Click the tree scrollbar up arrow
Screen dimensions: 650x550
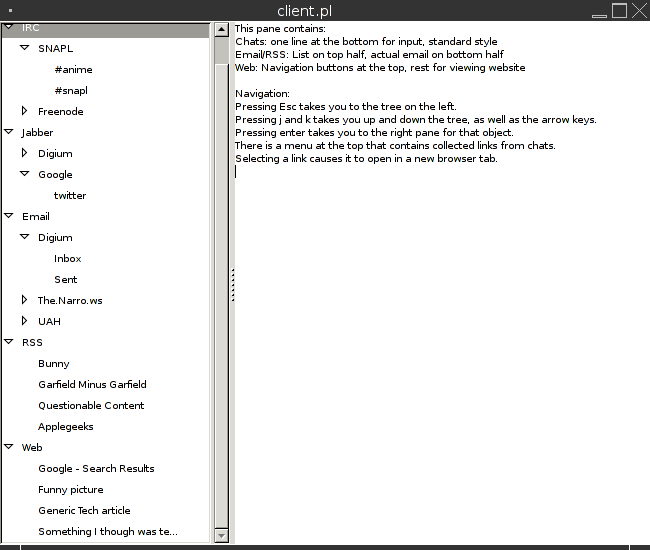click(x=222, y=30)
